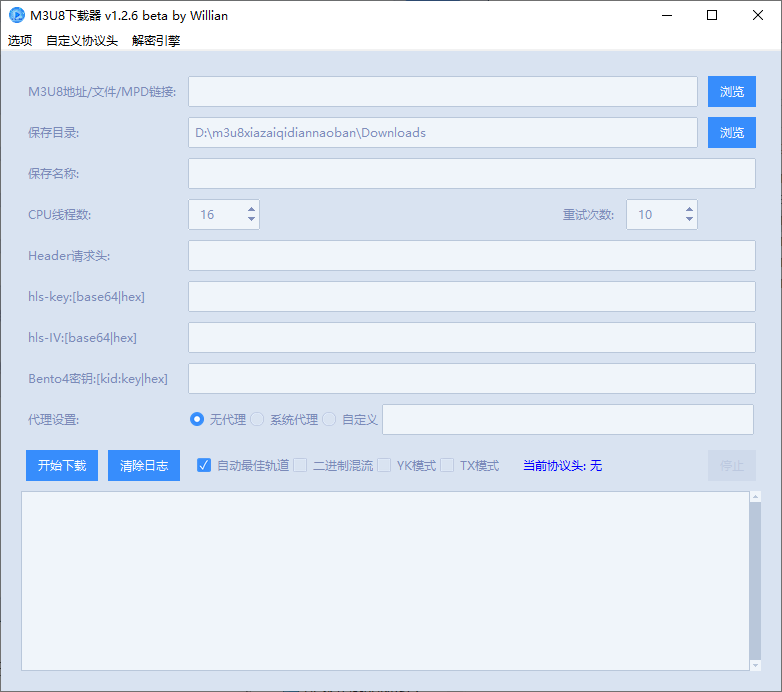
Task: Enable the YK模式 checkbox
Action: point(384,465)
